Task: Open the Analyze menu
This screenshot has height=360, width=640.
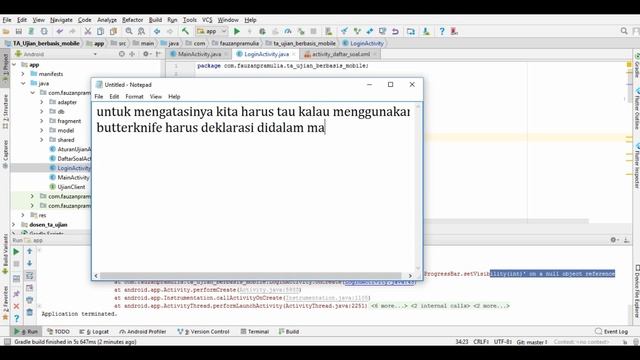Action: pos(107,20)
